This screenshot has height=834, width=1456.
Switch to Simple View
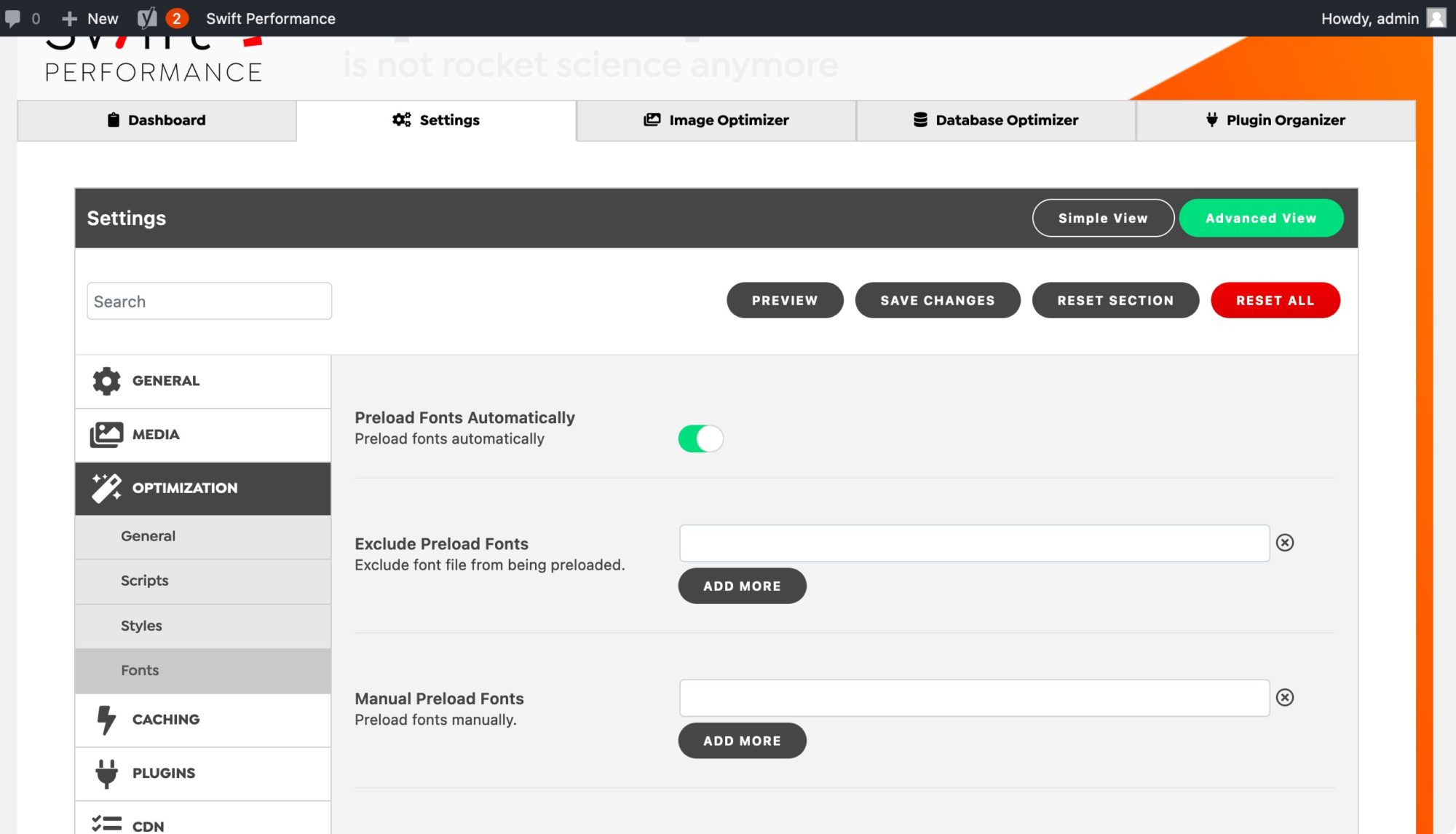pos(1102,218)
